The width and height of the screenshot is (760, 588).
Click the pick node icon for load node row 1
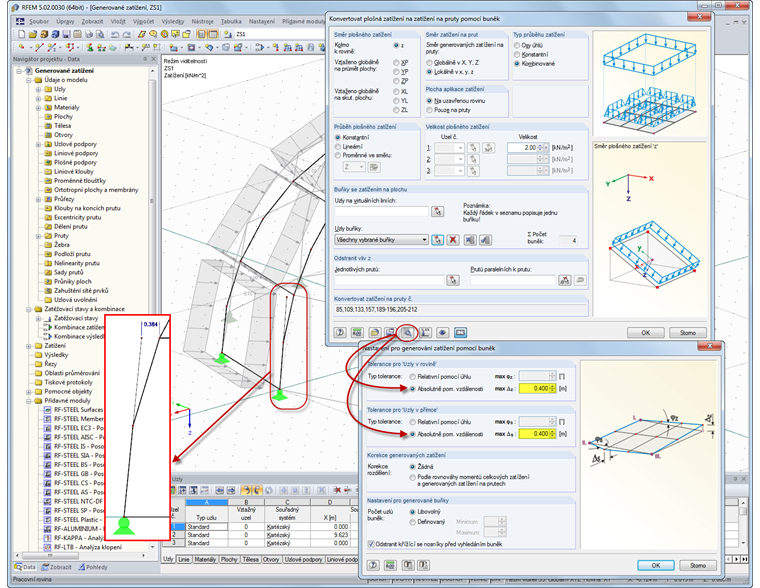pos(473,147)
